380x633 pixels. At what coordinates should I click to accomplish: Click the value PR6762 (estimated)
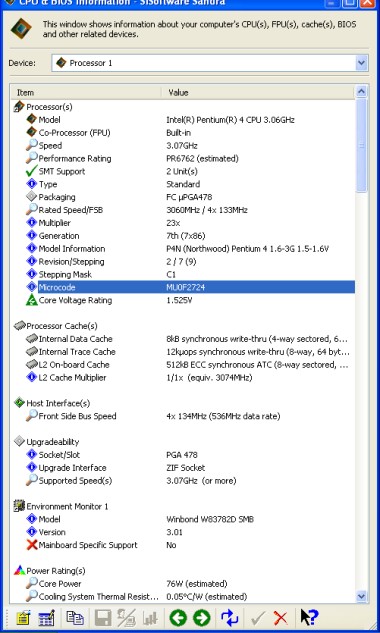pyautogui.click(x=202, y=158)
